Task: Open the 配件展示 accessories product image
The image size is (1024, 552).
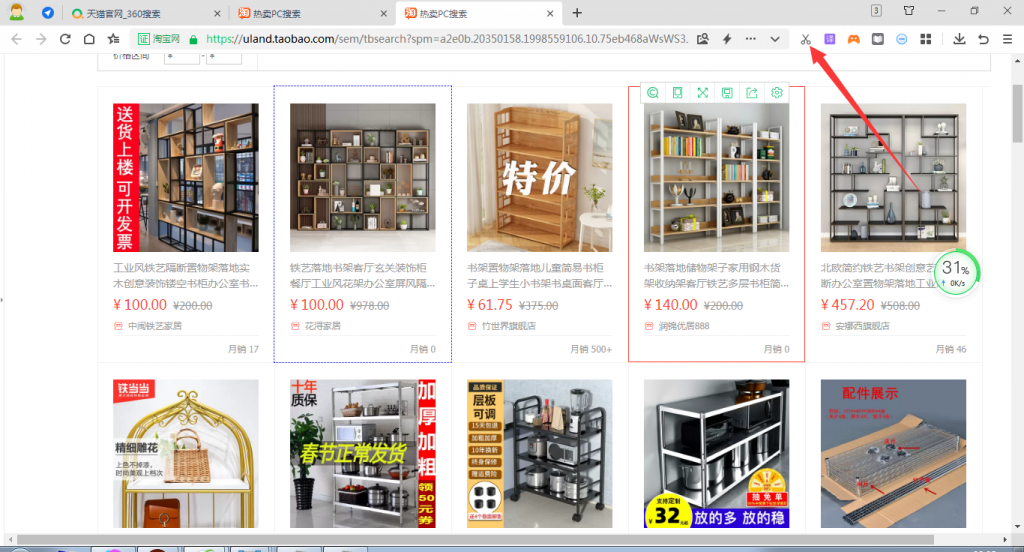Action: pos(893,454)
